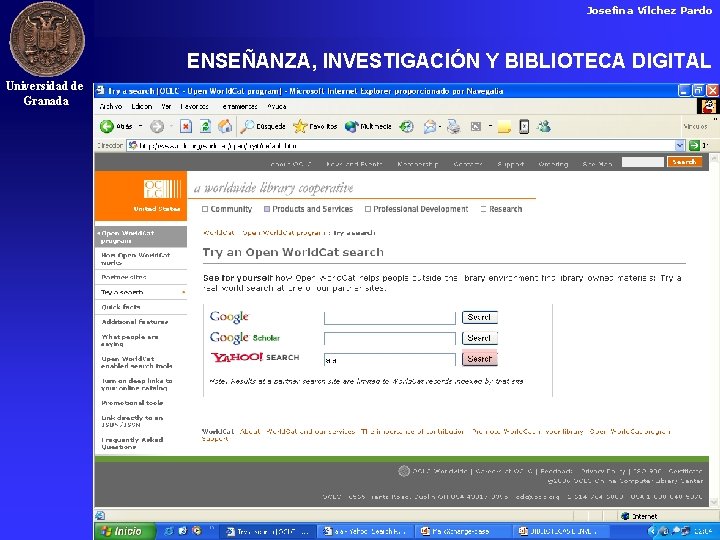
Task: Open the Home page house icon
Action: pyautogui.click(x=225, y=126)
